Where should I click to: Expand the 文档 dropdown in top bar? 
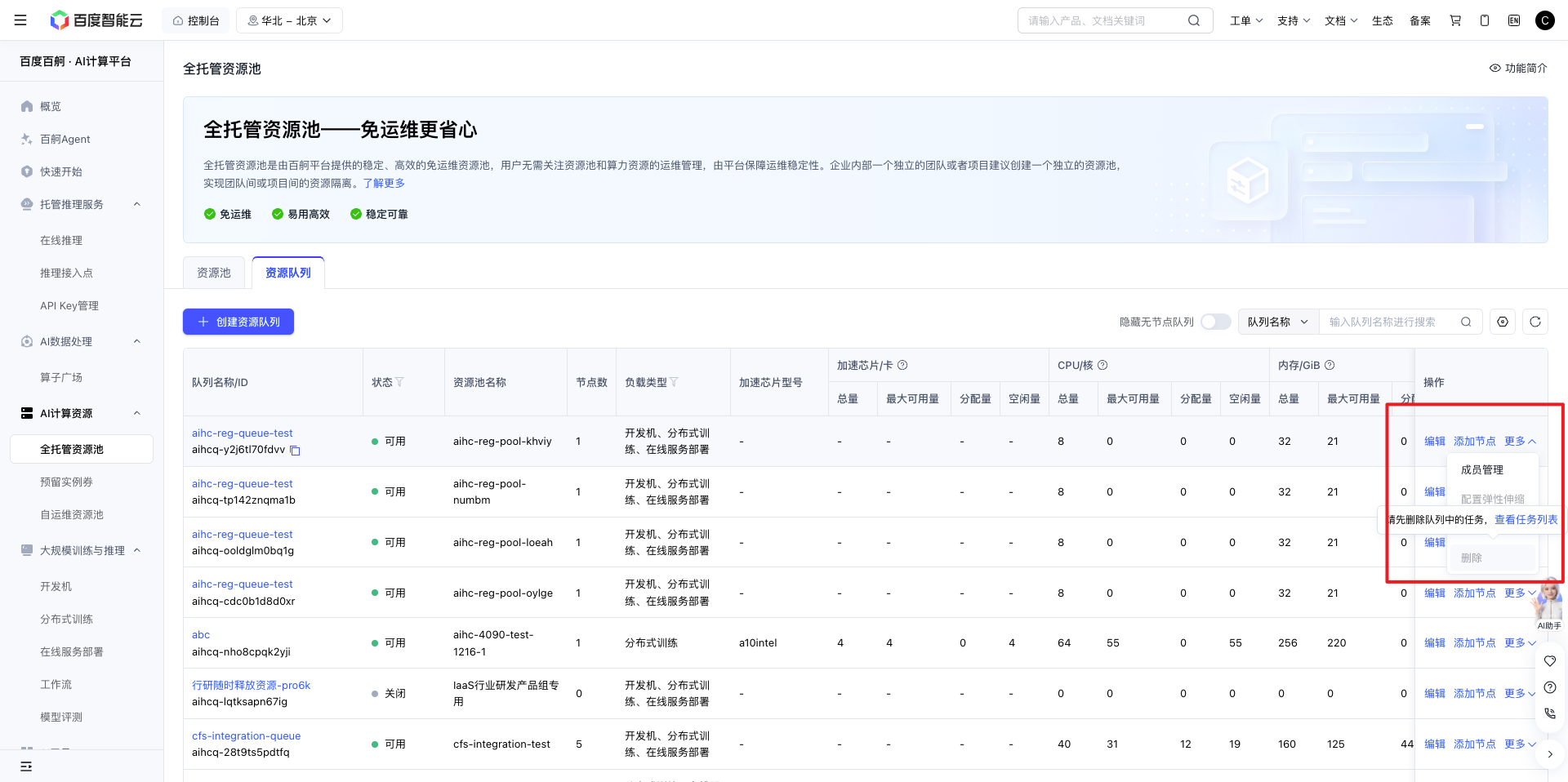(x=1341, y=20)
